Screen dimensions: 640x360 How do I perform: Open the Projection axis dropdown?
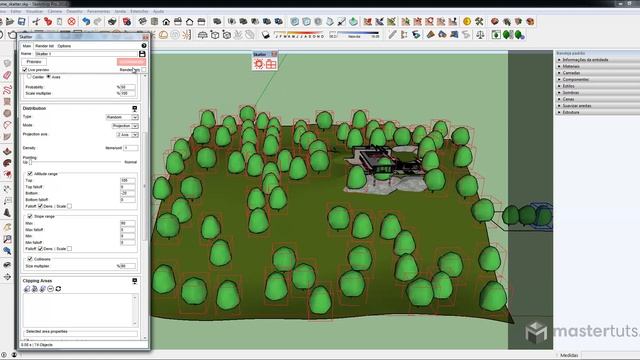pyautogui.click(x=127, y=135)
